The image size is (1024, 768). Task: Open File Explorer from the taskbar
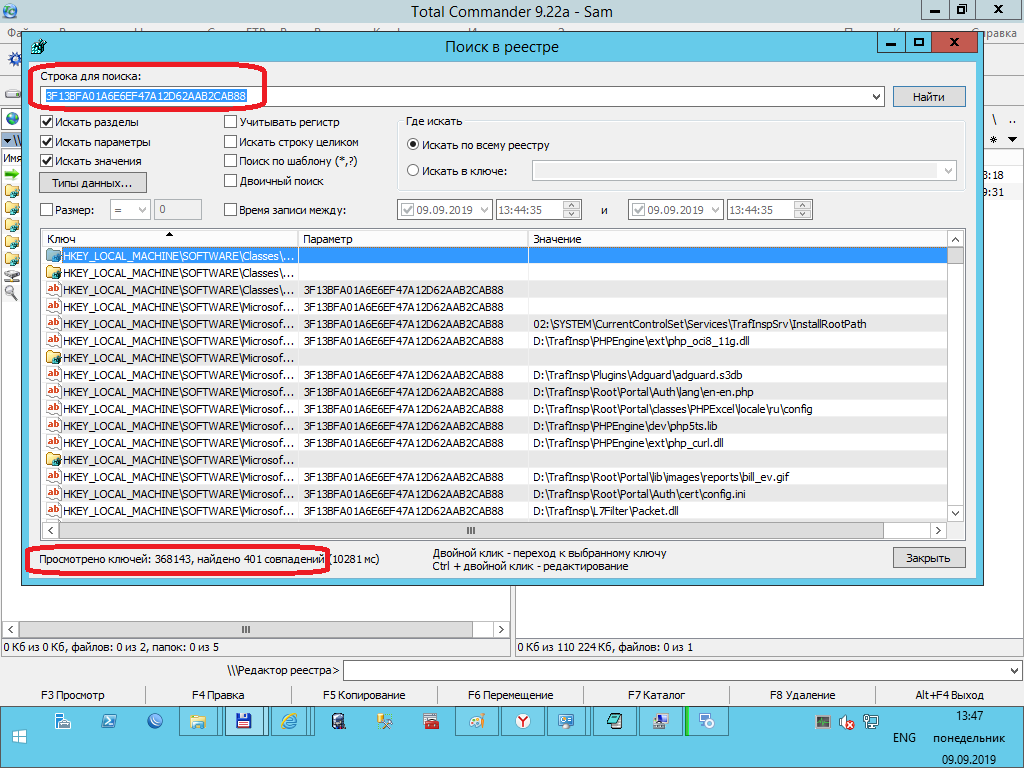pos(198,721)
